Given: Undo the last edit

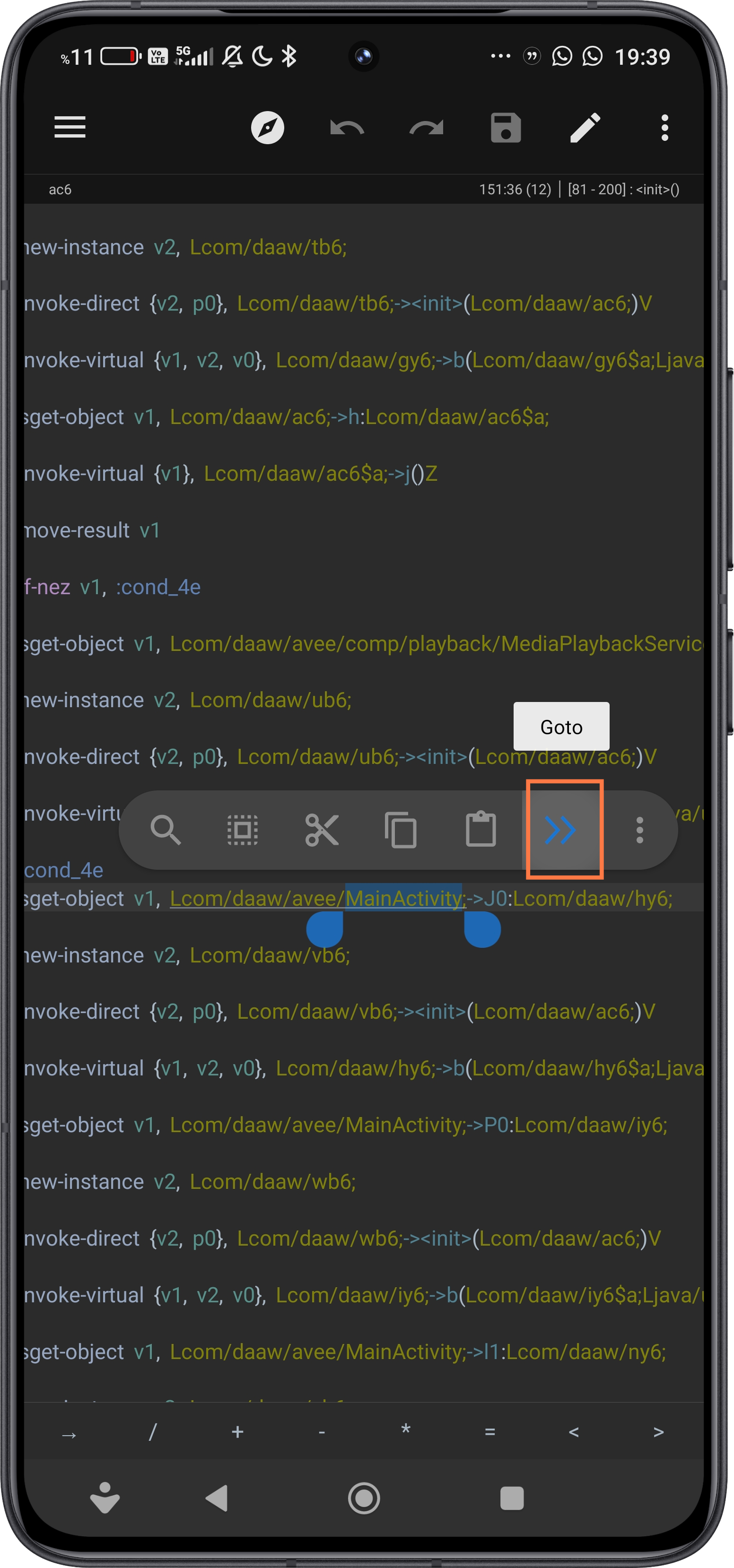Looking at the screenshot, I should click(x=347, y=128).
